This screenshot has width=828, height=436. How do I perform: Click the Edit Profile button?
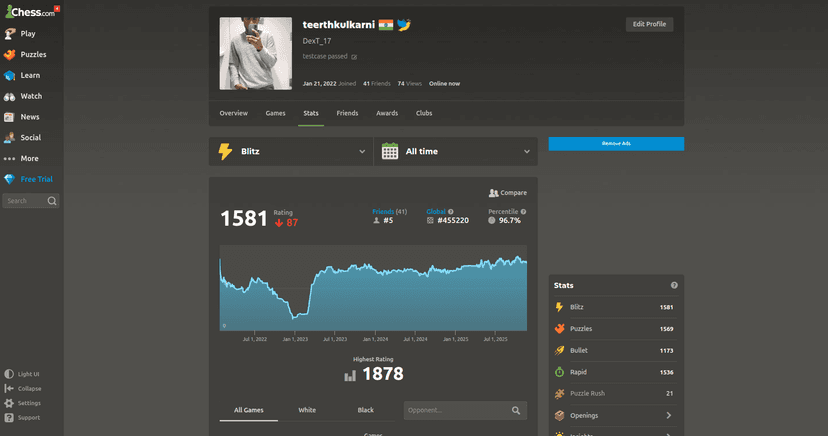pos(649,24)
